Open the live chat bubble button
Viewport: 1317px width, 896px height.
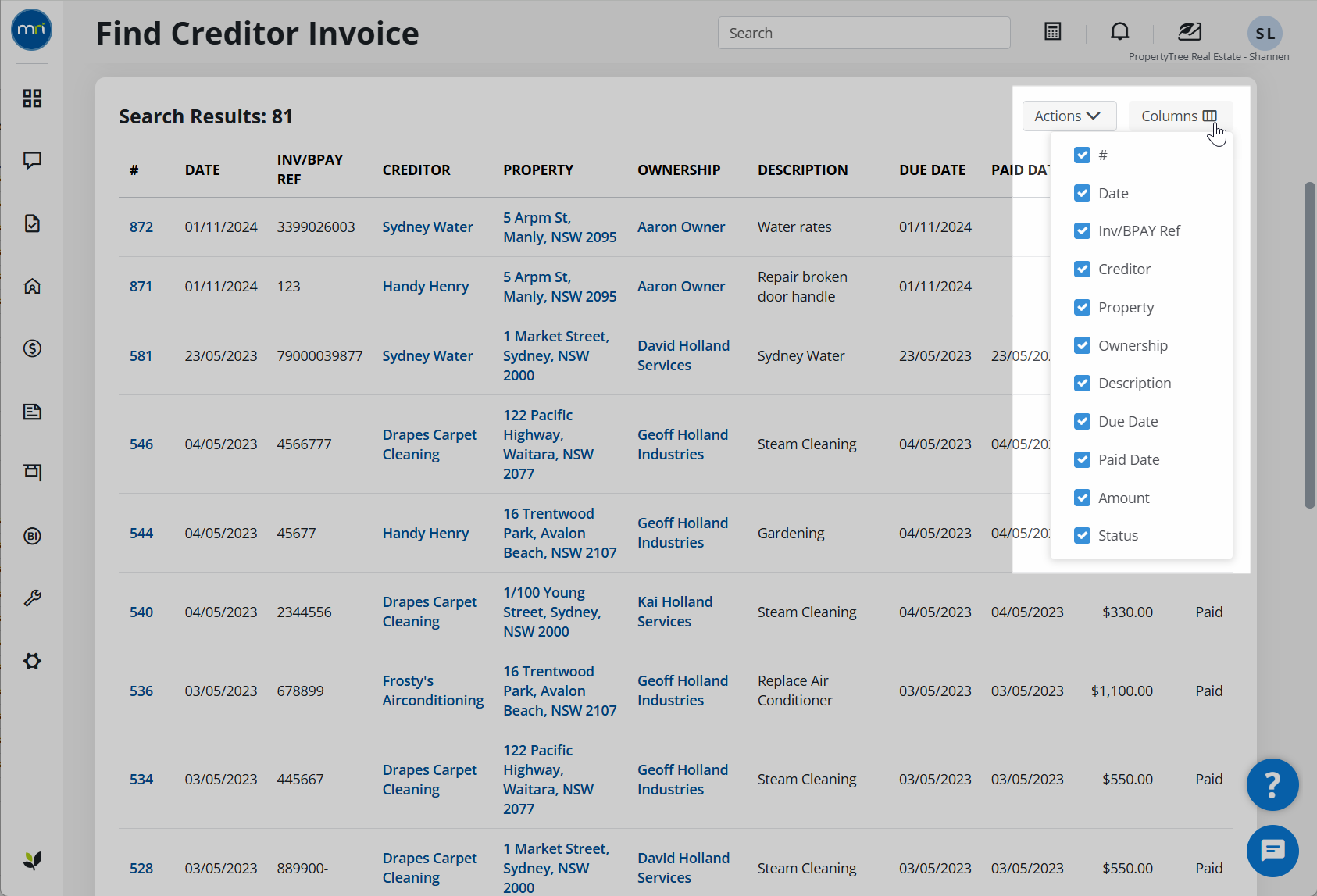[x=1272, y=851]
